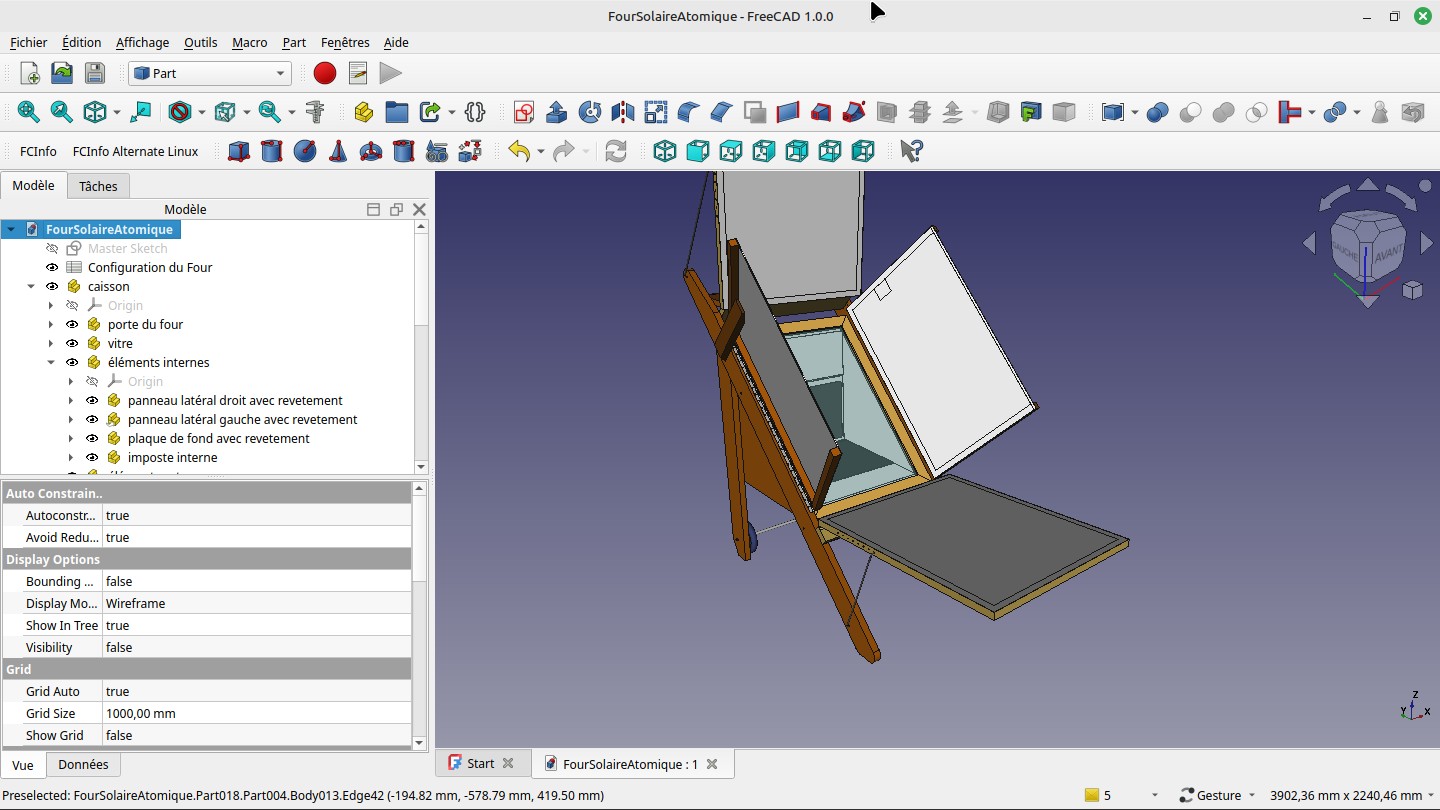Create a cube primitive
Image resolution: width=1440 pixels, height=810 pixels.
[x=239, y=151]
